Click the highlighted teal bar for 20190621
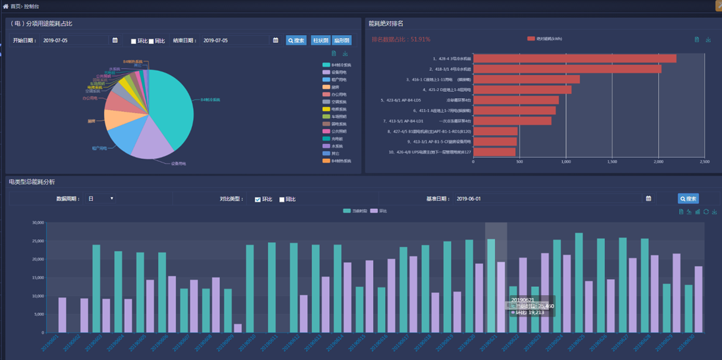The width and height of the screenshot is (722, 360). 491,285
